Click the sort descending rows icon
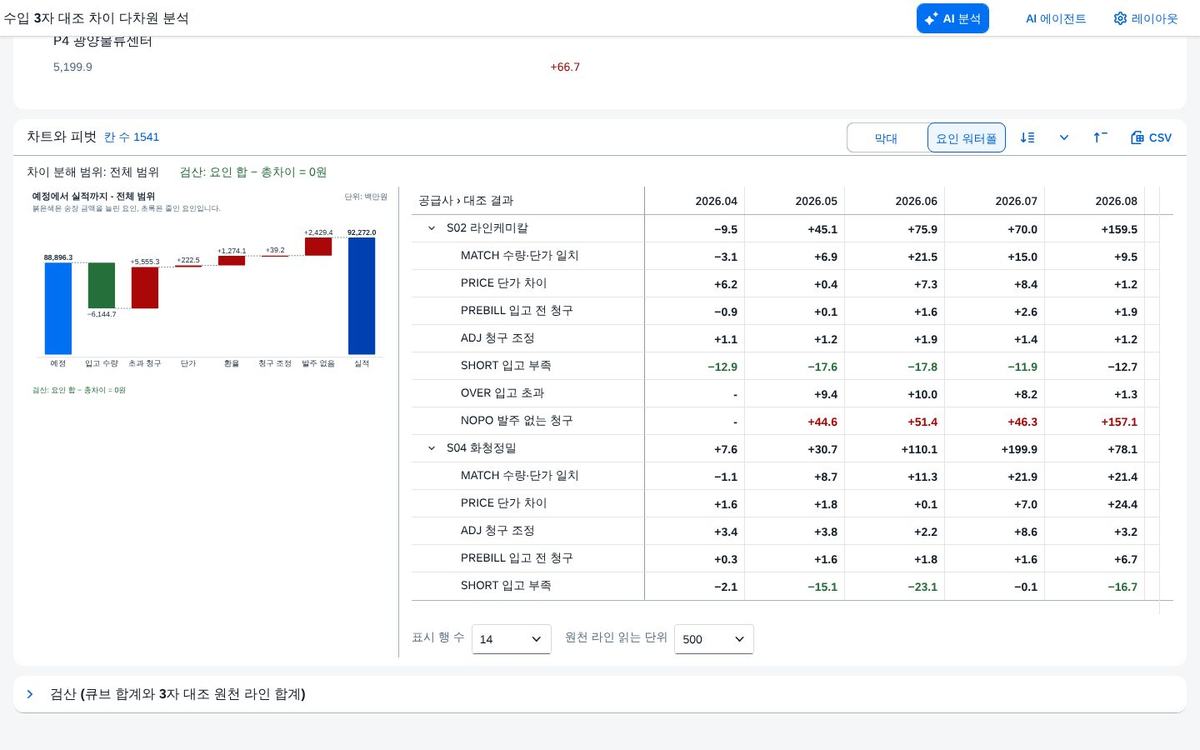Image resolution: width=1200 pixels, height=750 pixels. pyautogui.click(x=1027, y=138)
